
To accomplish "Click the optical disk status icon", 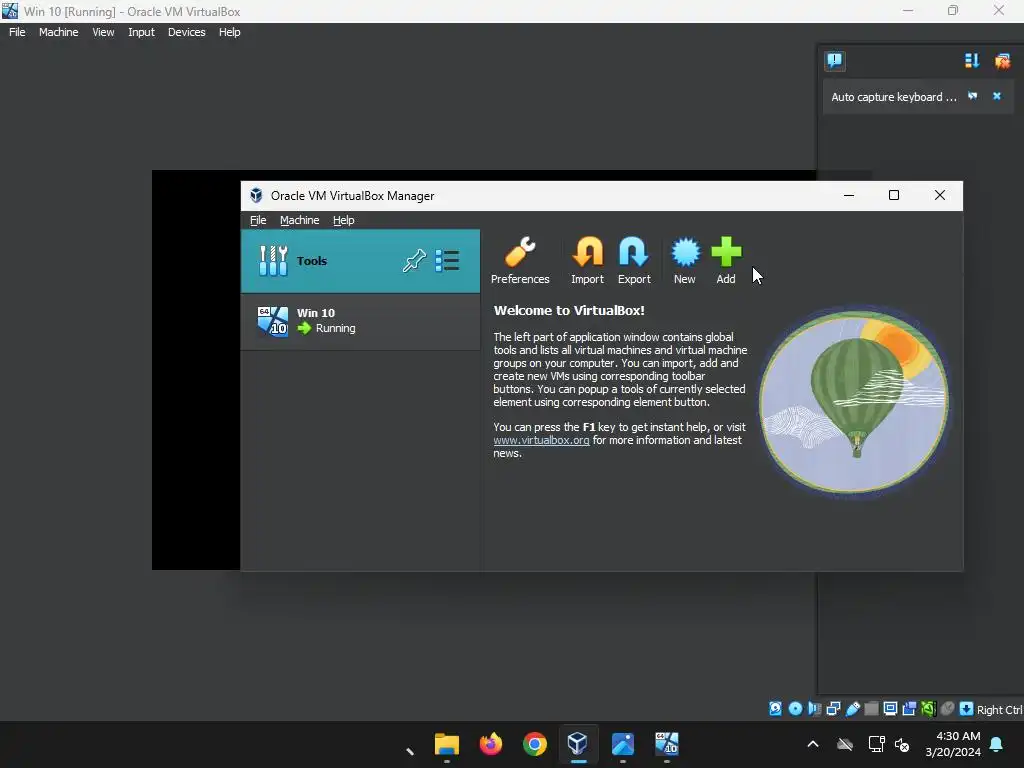I will point(795,709).
